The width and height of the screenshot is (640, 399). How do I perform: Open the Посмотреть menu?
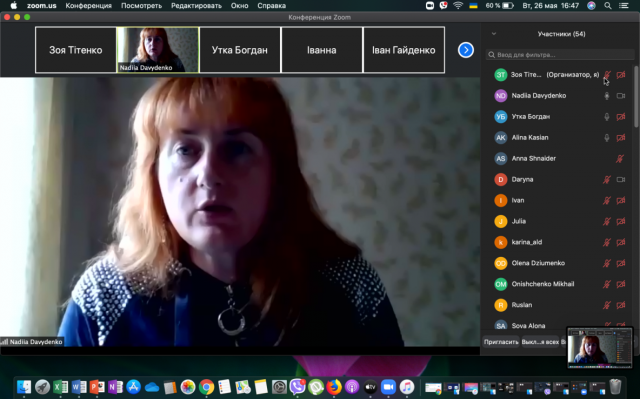coord(141,6)
